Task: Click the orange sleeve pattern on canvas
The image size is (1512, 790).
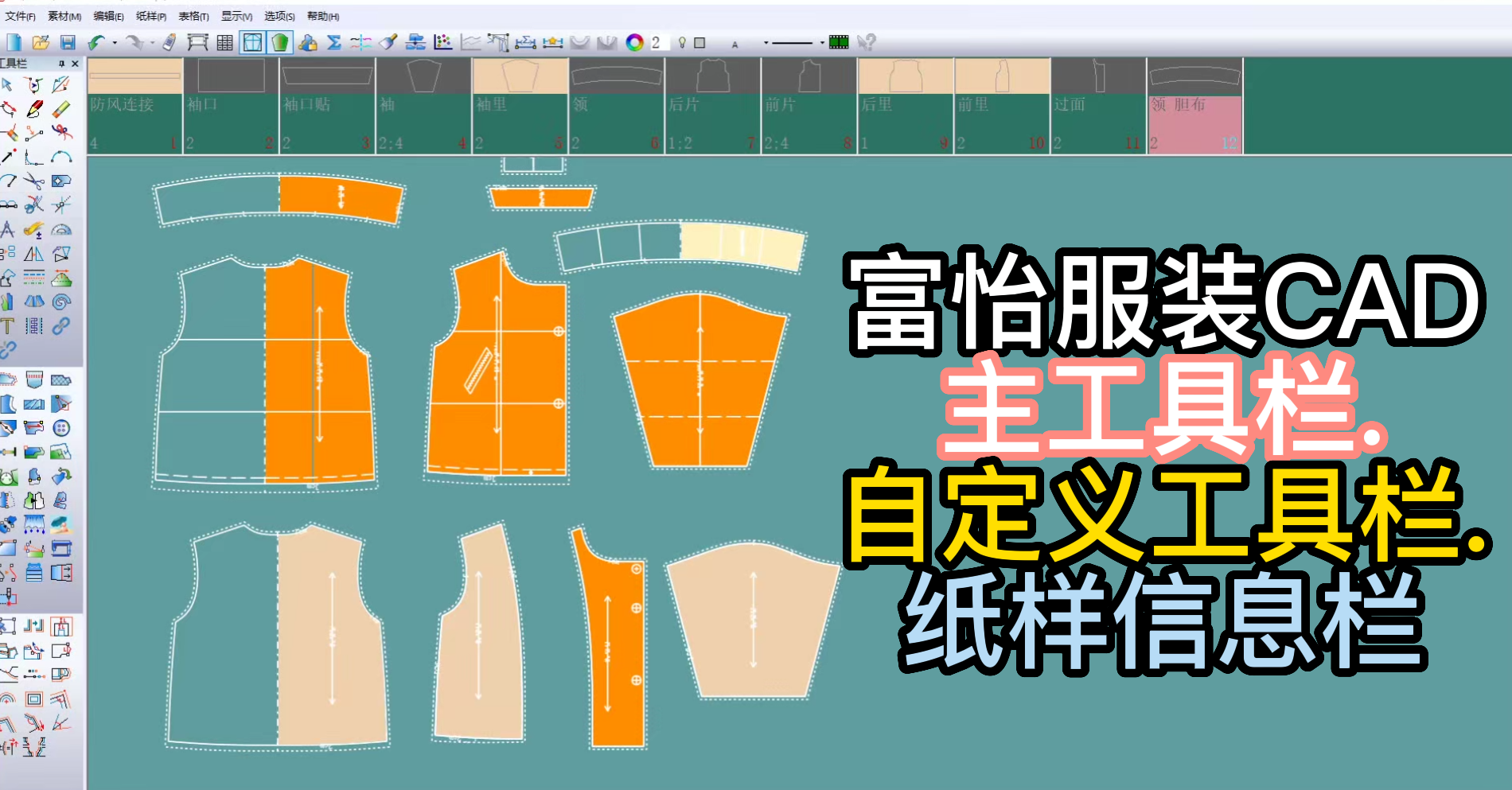Action: (700, 382)
